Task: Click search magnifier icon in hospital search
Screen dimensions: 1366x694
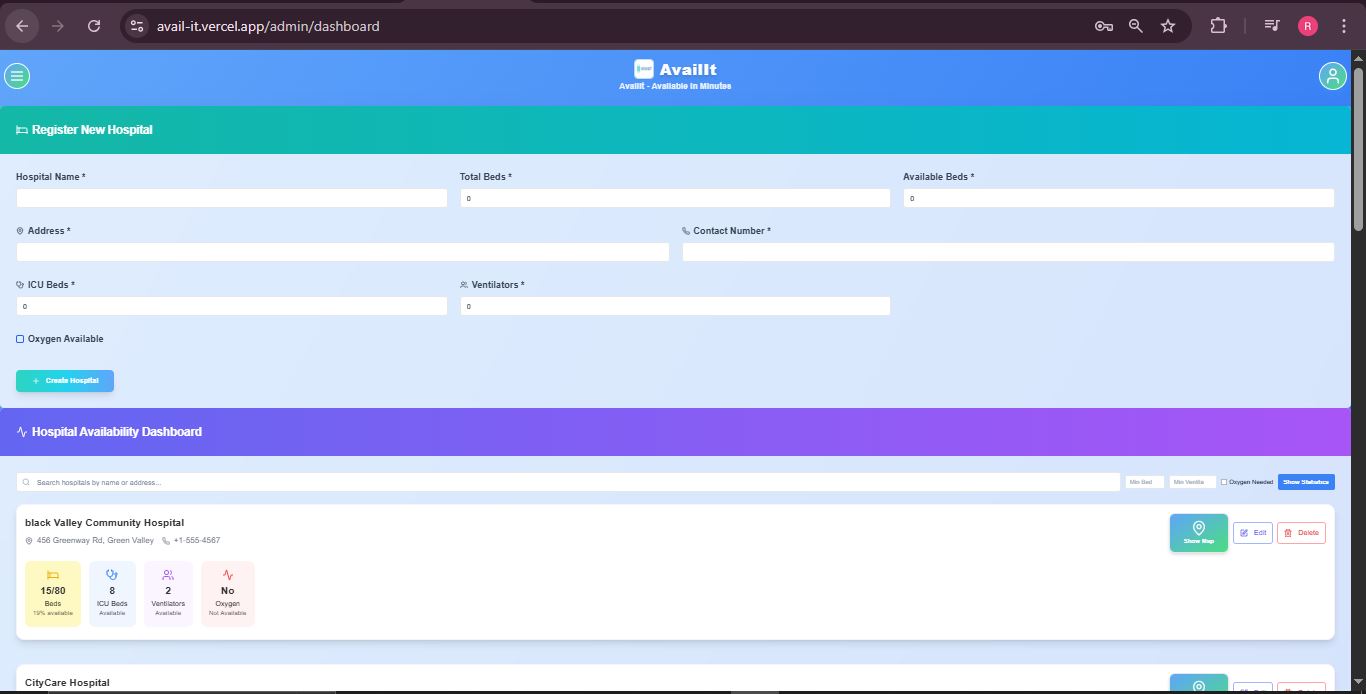Action: pyautogui.click(x=27, y=482)
